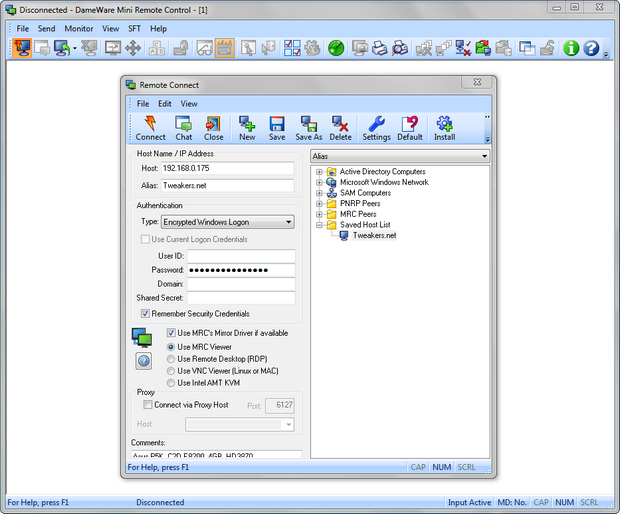Open Help menu in main window
This screenshot has height=514, width=620.
(158, 28)
